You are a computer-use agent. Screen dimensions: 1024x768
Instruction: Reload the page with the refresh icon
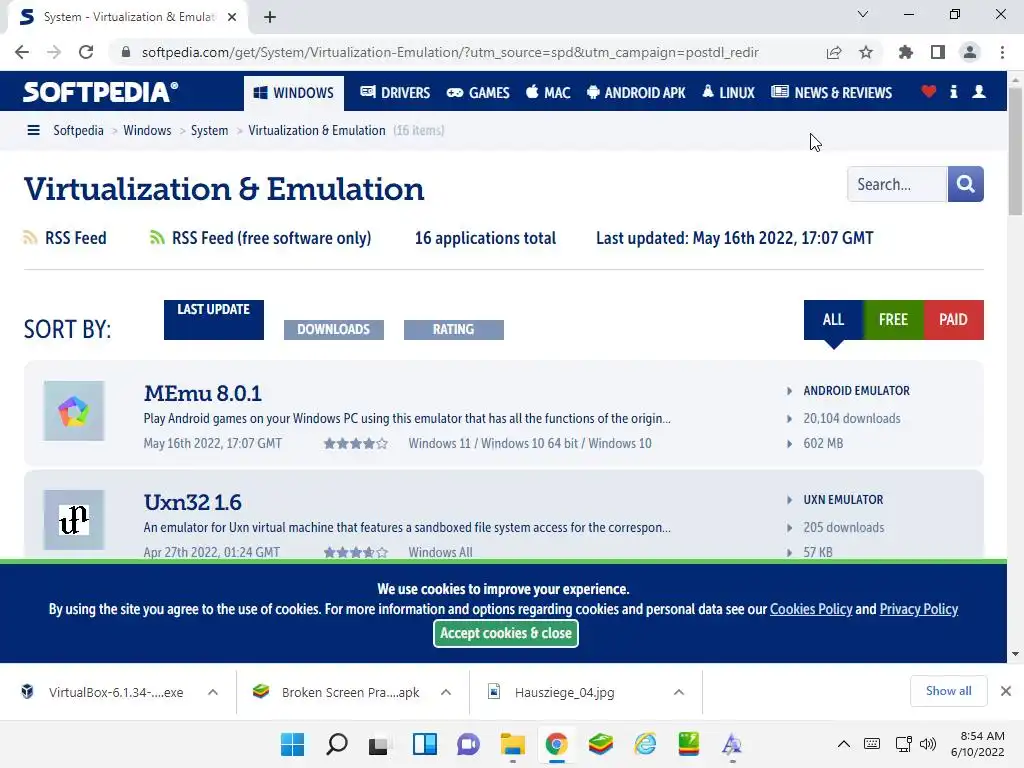(x=86, y=52)
